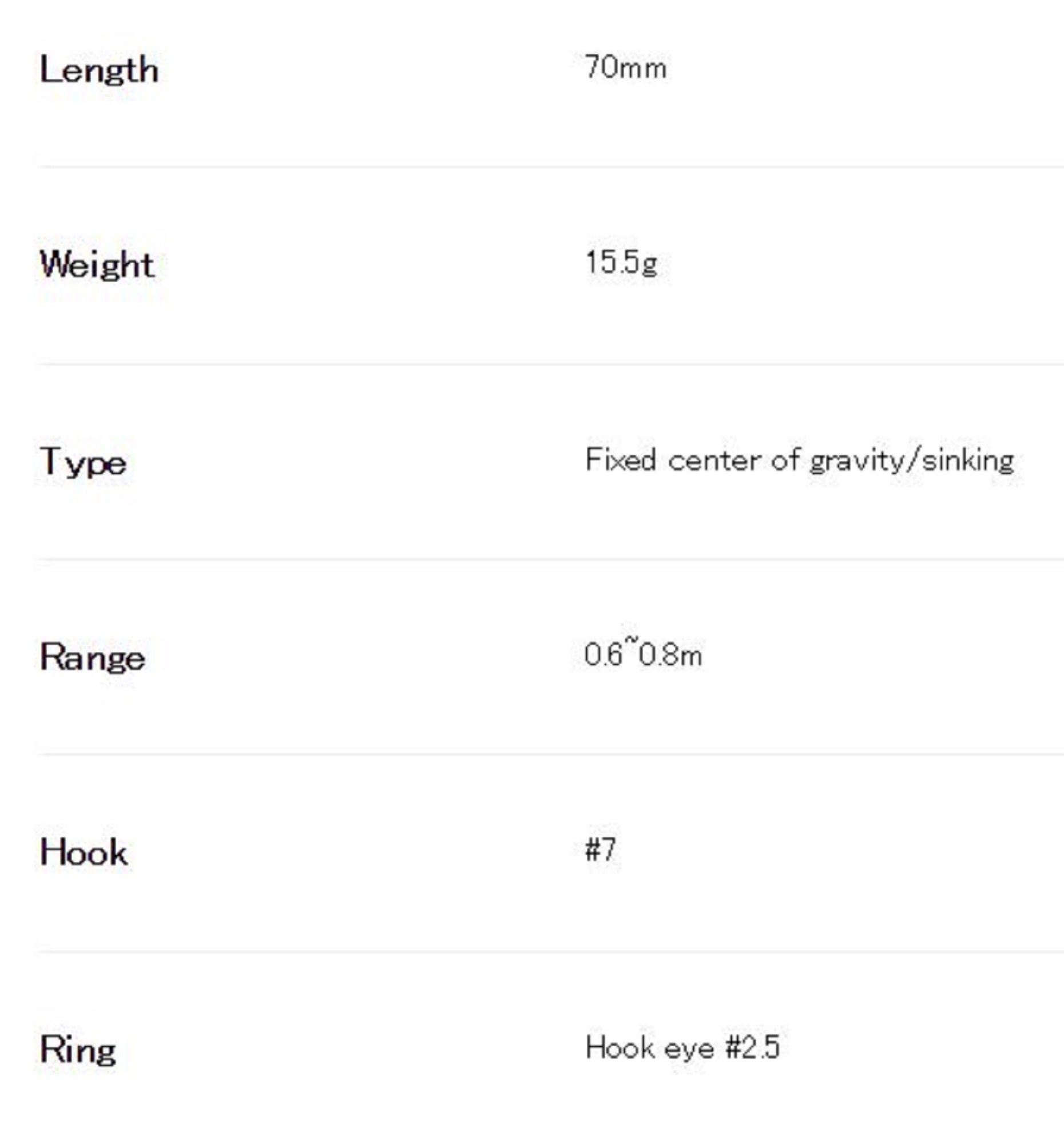
Task: Click the Type row label
Action: 84,462
